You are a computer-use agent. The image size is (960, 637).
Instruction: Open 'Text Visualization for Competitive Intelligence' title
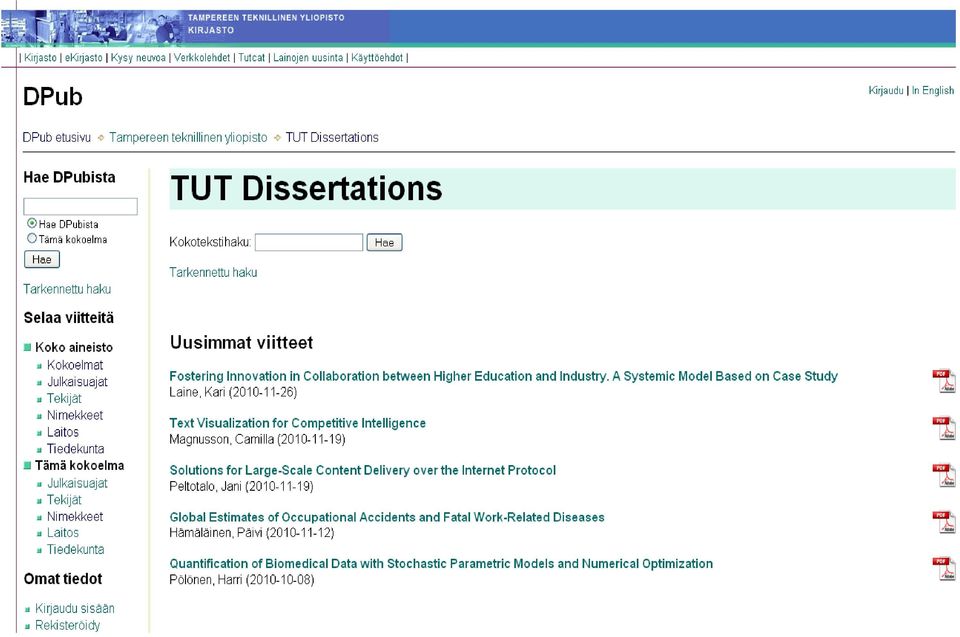298,423
